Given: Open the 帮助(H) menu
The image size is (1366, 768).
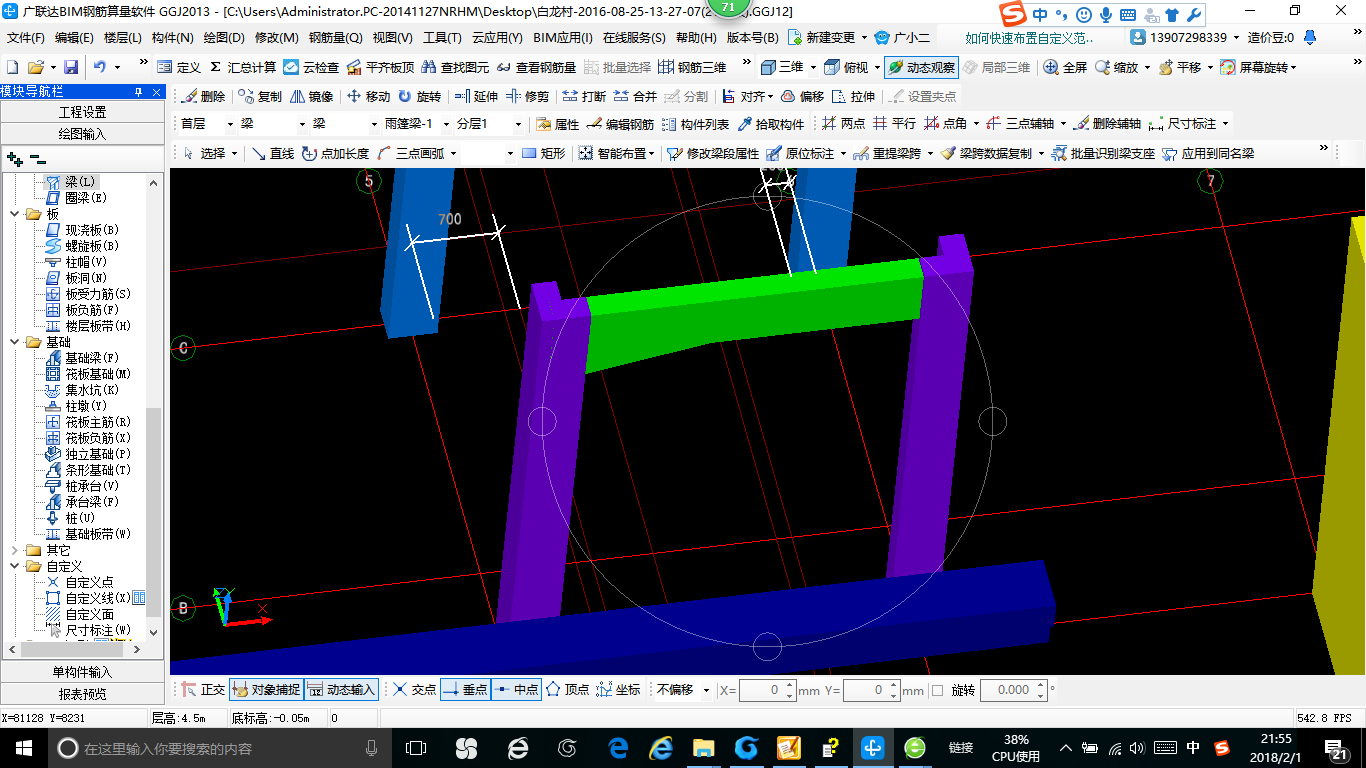Looking at the screenshot, I should (696, 38).
